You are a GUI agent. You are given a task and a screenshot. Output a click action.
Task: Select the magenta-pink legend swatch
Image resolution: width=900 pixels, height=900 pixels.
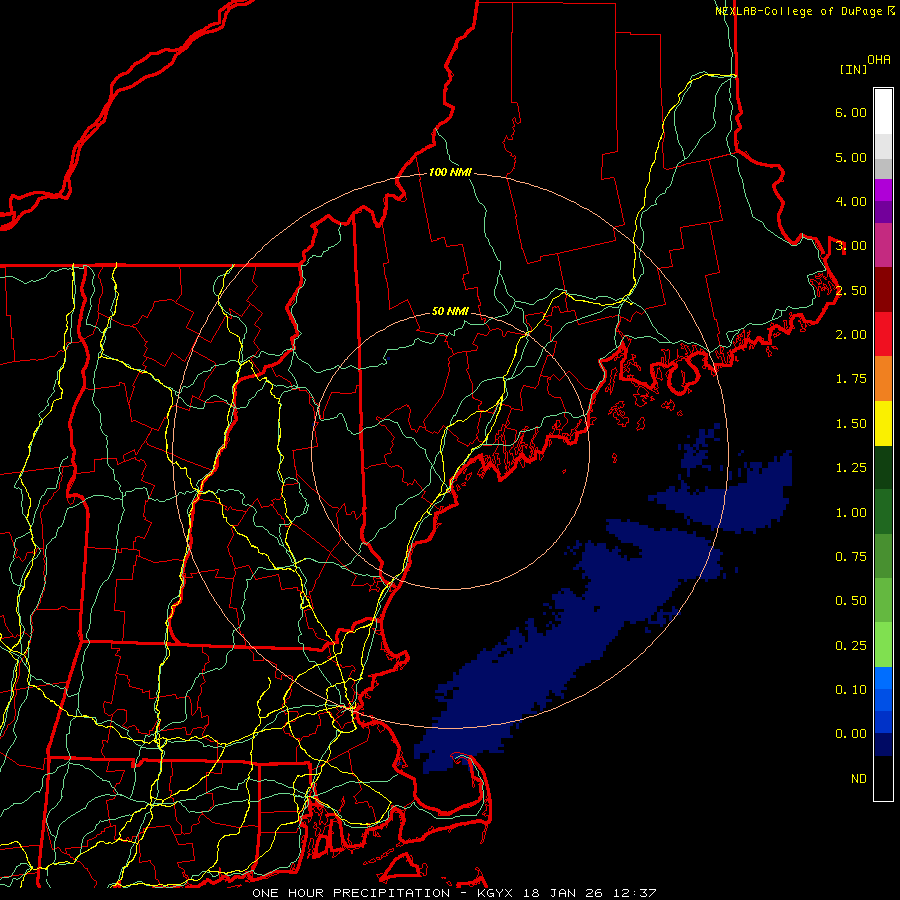pyautogui.click(x=883, y=245)
